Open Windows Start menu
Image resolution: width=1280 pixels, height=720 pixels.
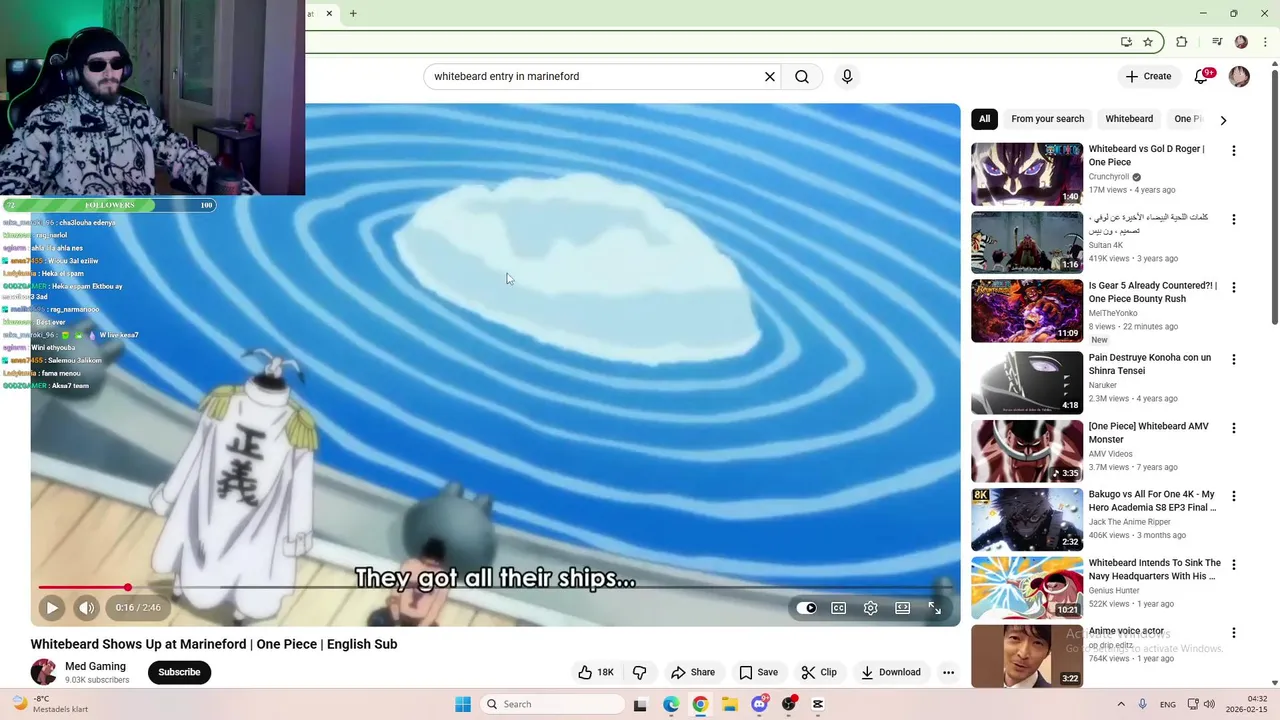point(463,704)
